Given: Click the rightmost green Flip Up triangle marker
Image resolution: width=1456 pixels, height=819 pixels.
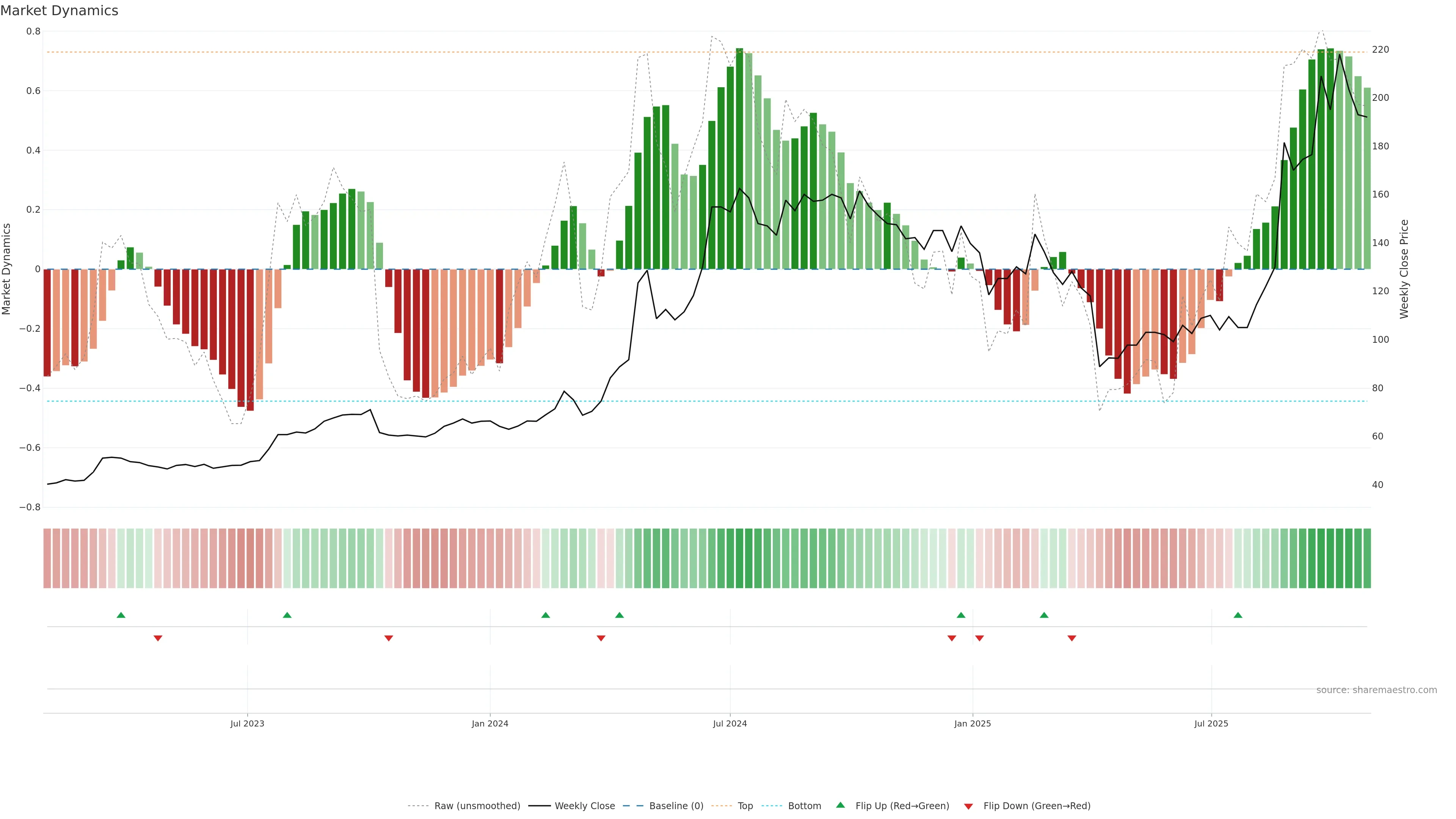Looking at the screenshot, I should pos(1238,615).
